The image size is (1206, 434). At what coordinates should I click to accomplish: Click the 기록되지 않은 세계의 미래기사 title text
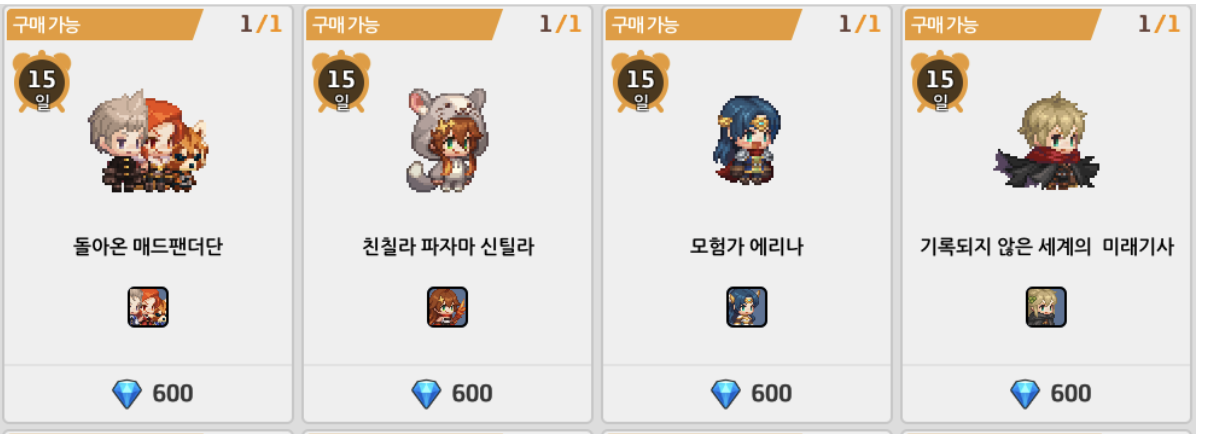[1046, 246]
